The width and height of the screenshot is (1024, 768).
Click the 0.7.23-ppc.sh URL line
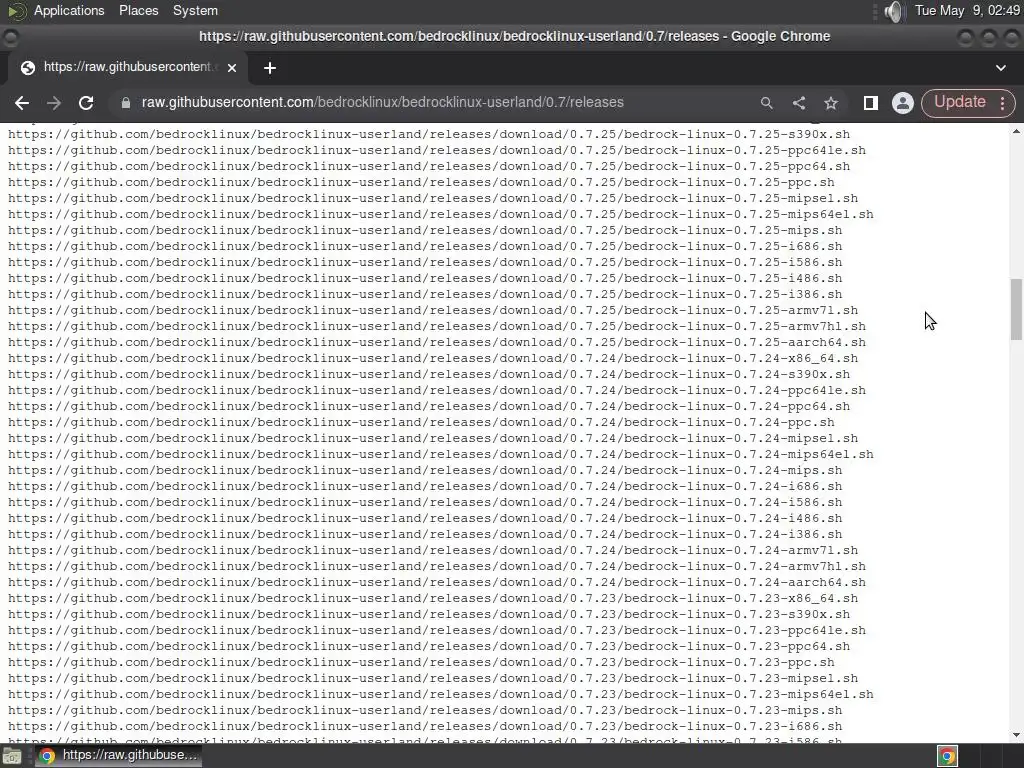(421, 662)
